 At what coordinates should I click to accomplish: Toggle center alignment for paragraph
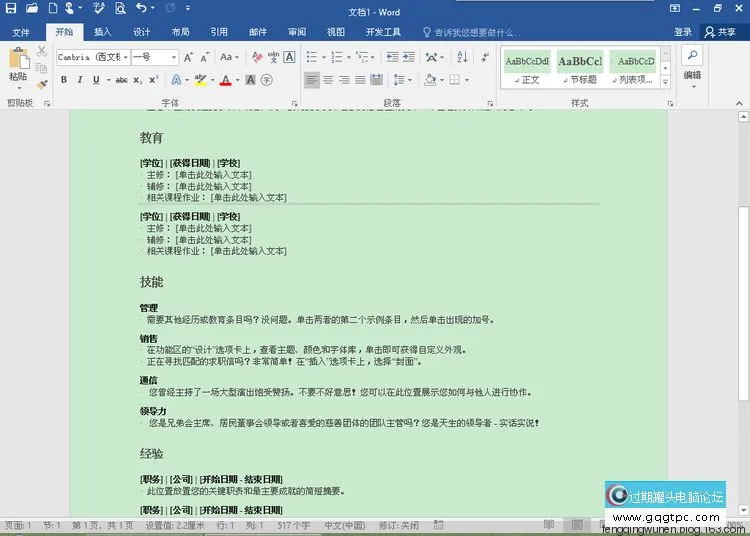(328, 80)
